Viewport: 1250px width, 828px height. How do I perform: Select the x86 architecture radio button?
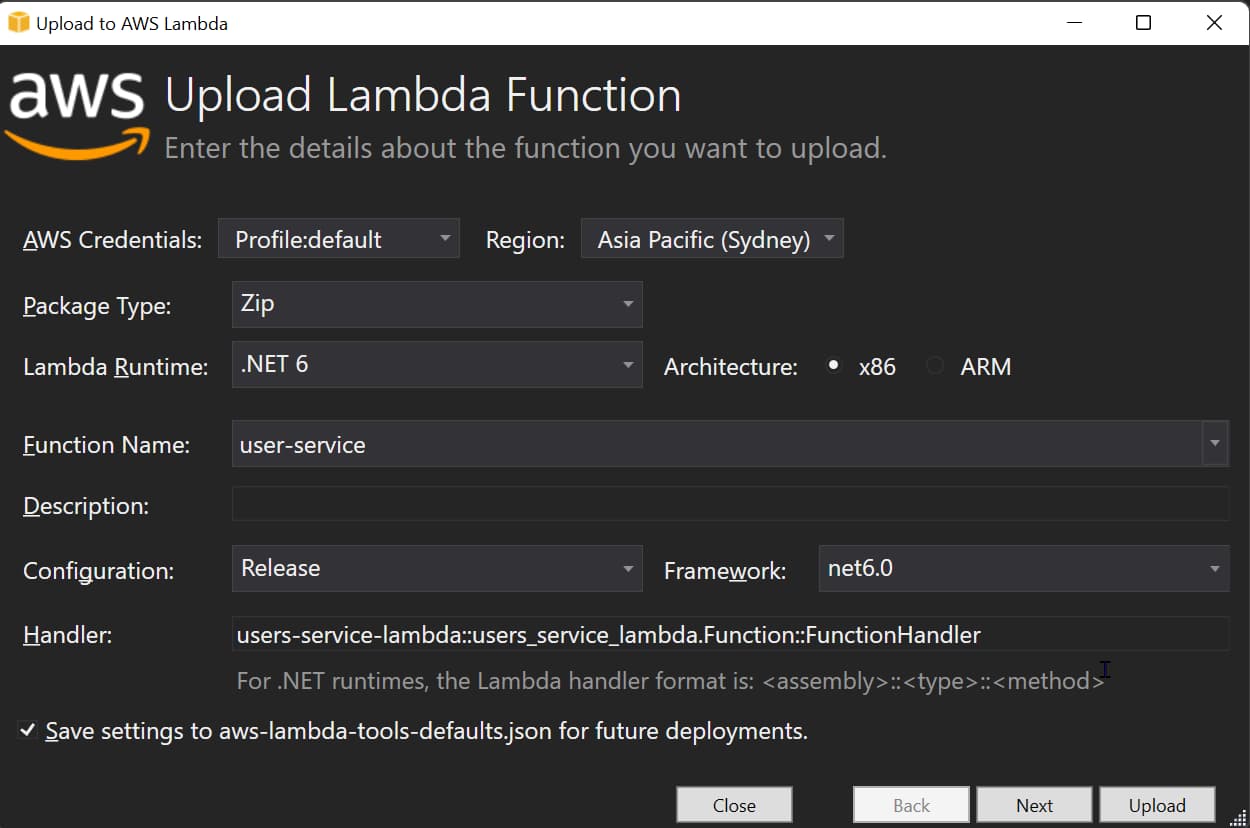(833, 365)
